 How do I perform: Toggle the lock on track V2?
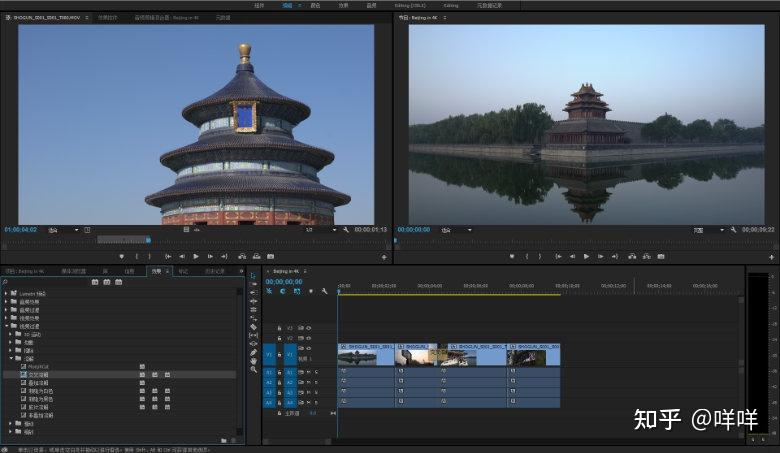(280, 338)
